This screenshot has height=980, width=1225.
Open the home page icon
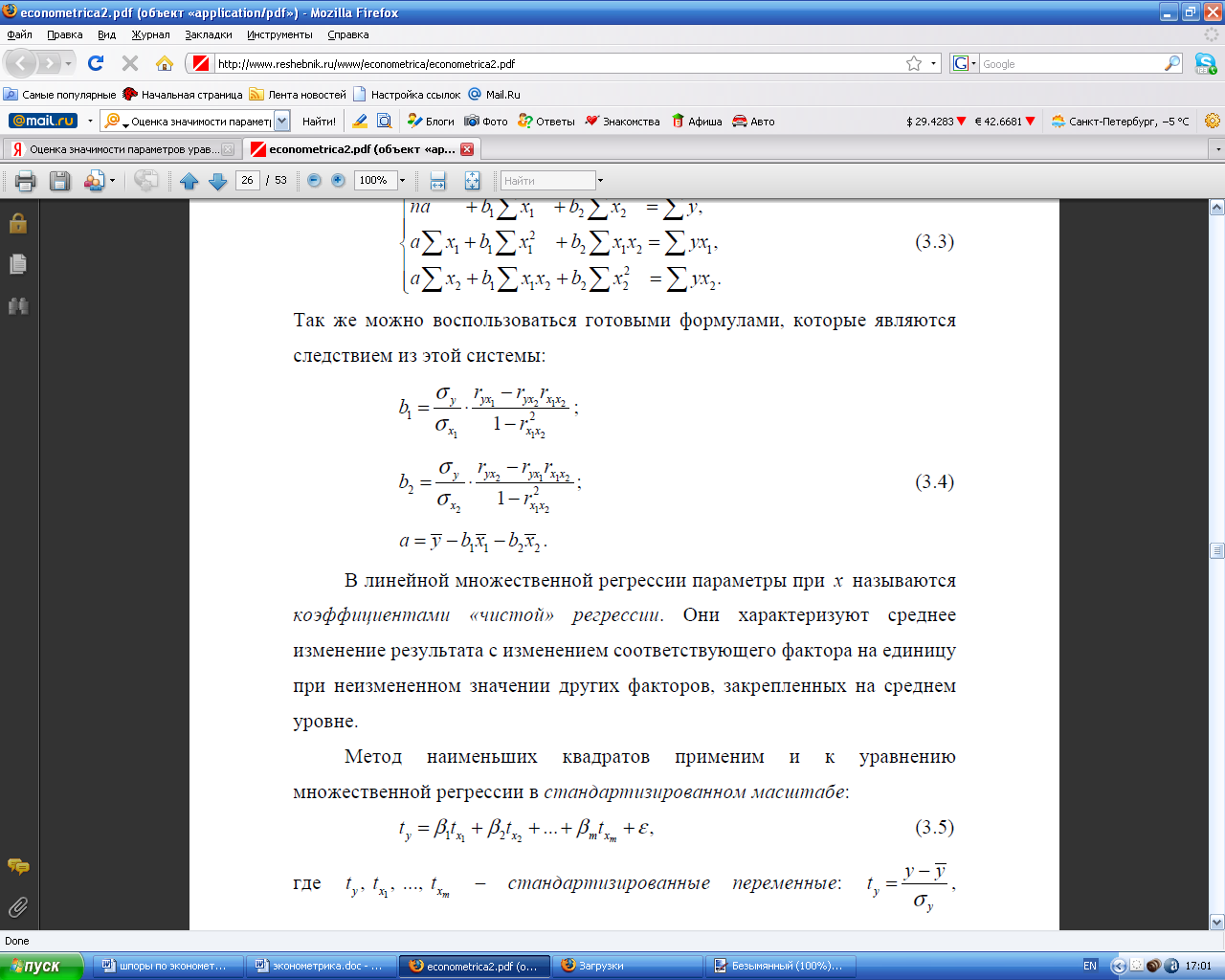(165, 63)
